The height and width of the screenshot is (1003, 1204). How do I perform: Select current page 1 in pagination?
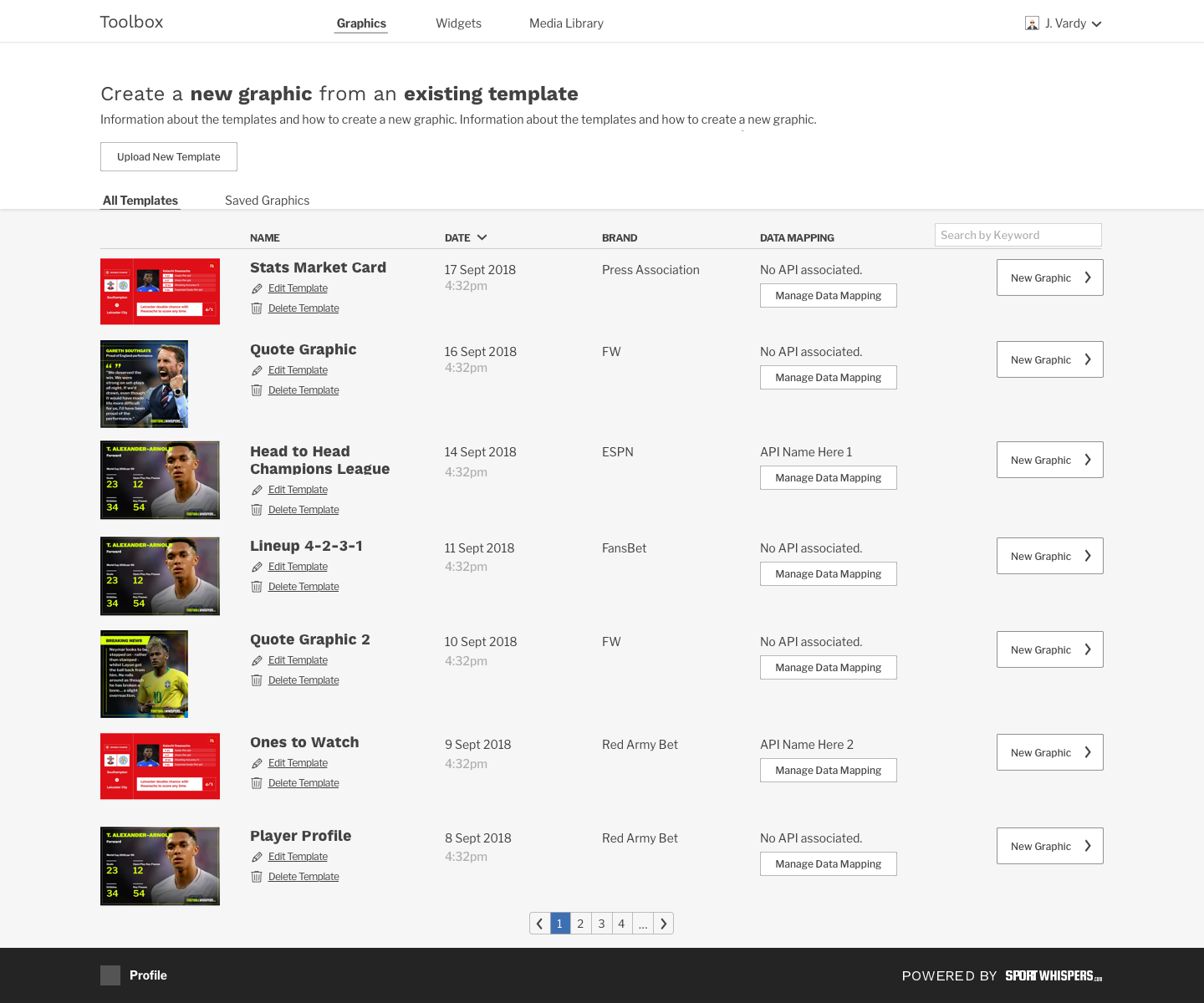point(560,924)
